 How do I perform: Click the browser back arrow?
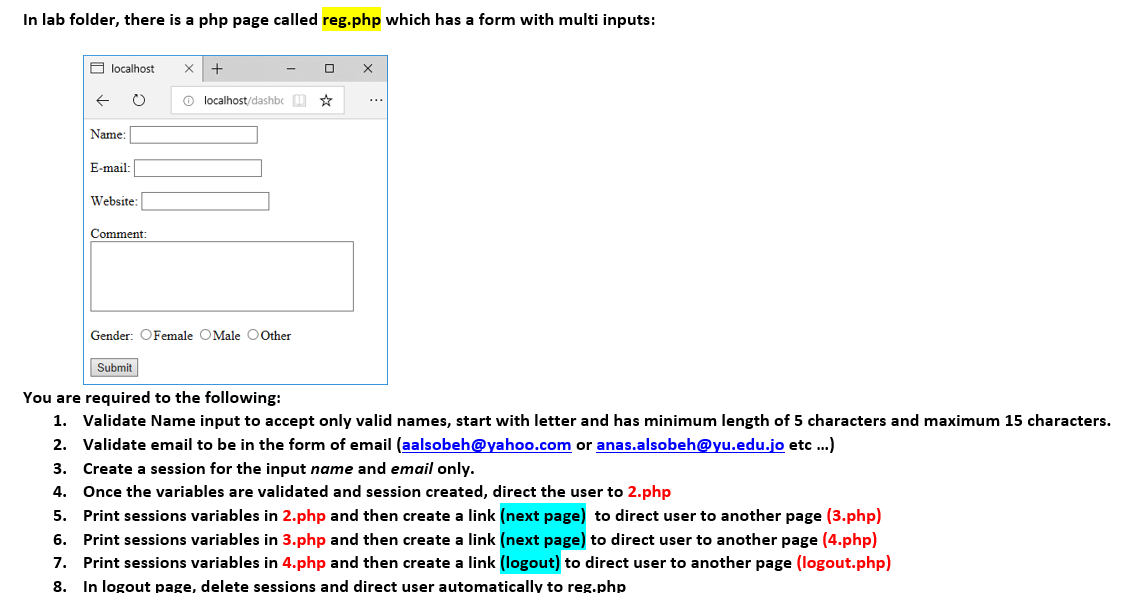(101, 100)
